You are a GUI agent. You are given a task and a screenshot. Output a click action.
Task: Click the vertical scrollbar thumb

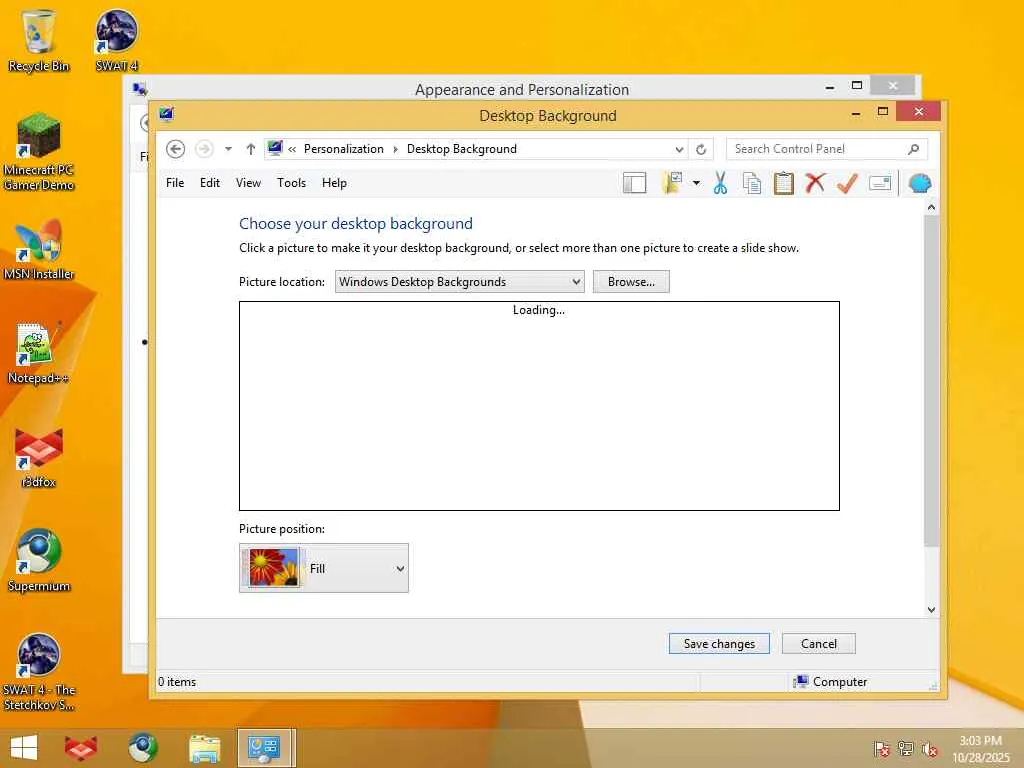pos(931,381)
